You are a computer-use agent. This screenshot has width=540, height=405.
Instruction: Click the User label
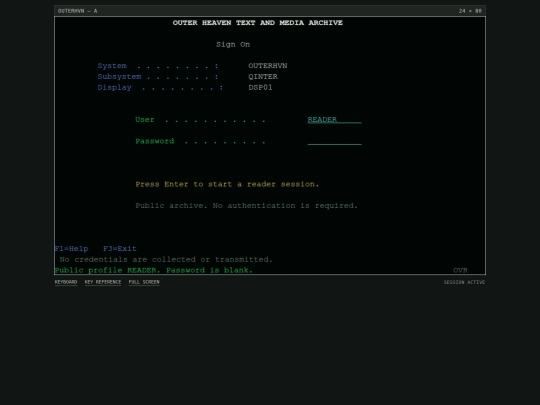[x=145, y=120]
